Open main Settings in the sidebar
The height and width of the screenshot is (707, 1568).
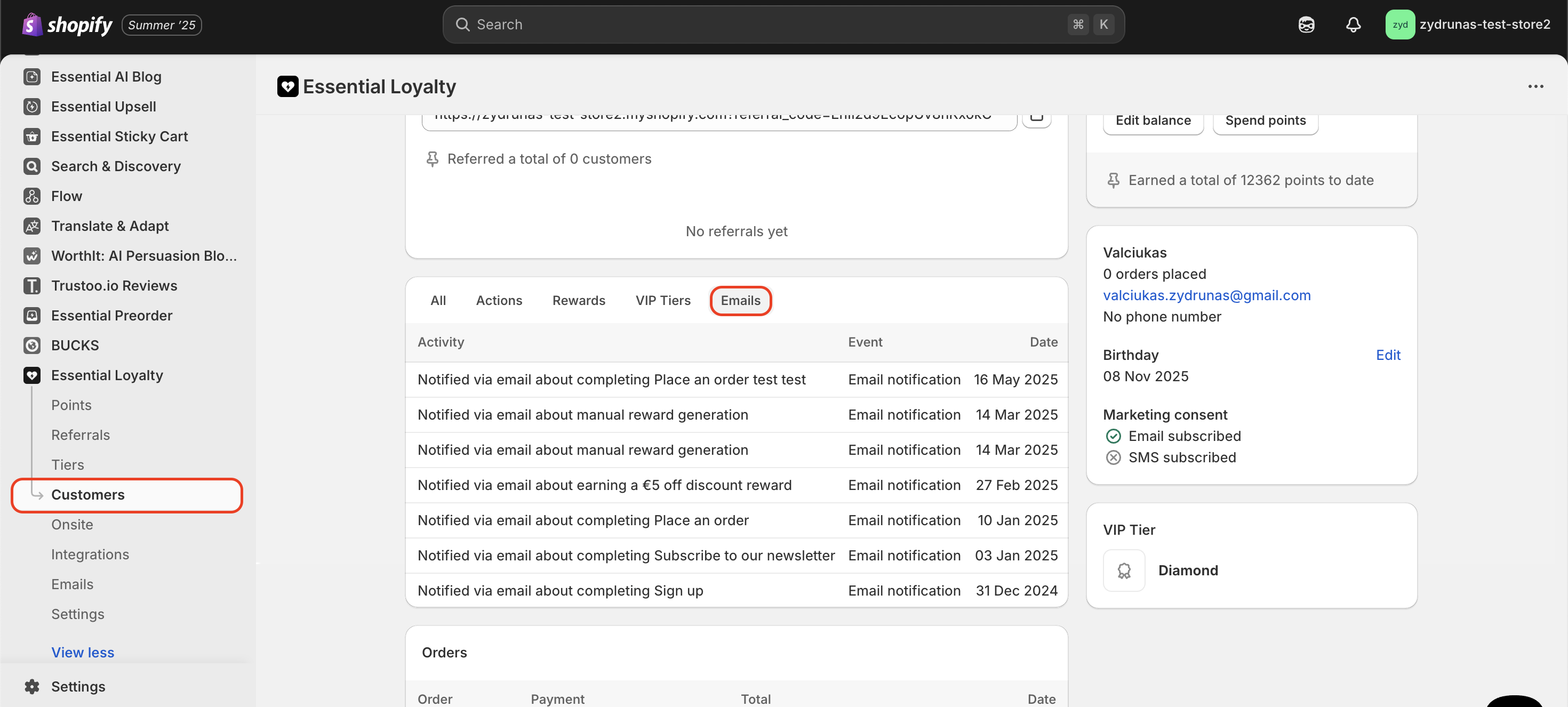(78, 686)
